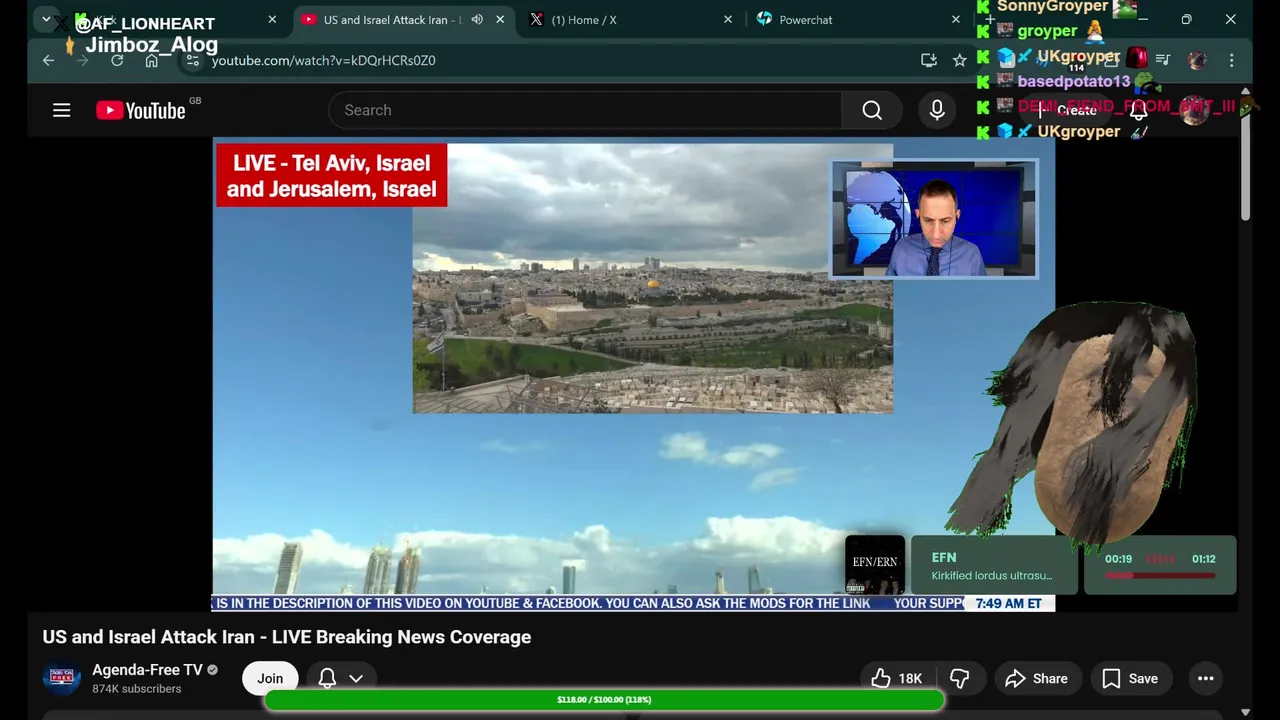Open the Chrome profile avatar
The height and width of the screenshot is (720, 1280).
click(1197, 60)
